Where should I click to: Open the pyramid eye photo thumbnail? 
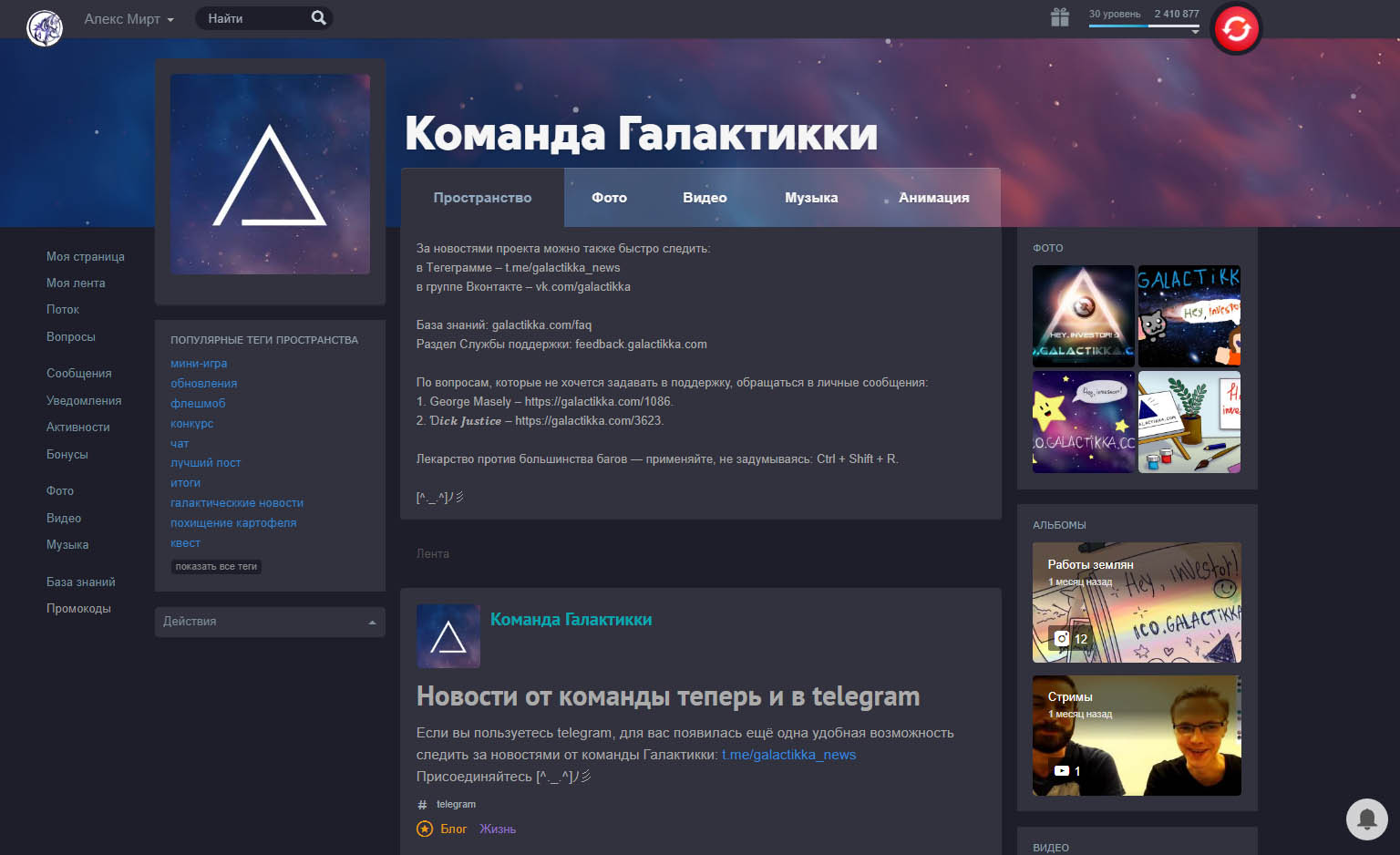click(x=1083, y=316)
